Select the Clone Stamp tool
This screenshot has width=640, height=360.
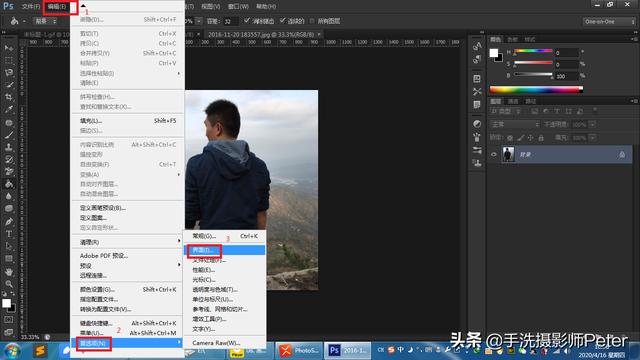[x=9, y=147]
